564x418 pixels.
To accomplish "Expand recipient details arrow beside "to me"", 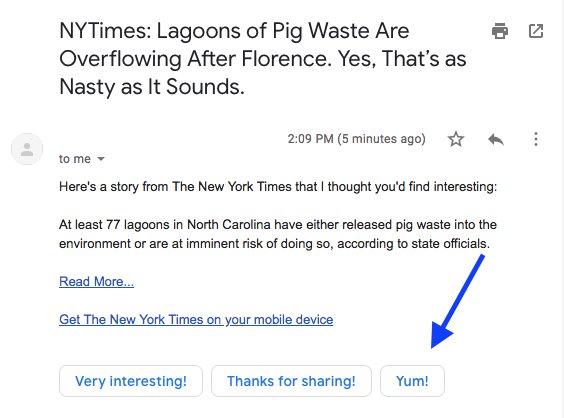I will (101, 159).
